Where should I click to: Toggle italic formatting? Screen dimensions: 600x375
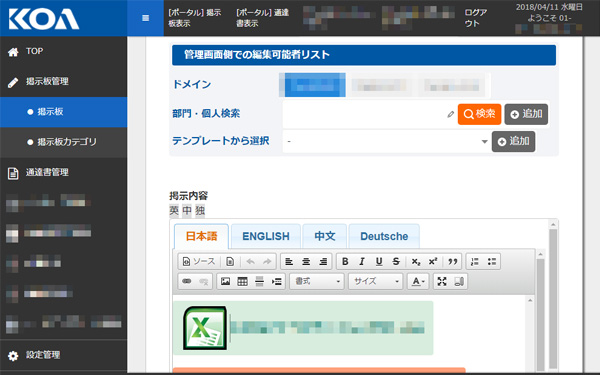362,262
